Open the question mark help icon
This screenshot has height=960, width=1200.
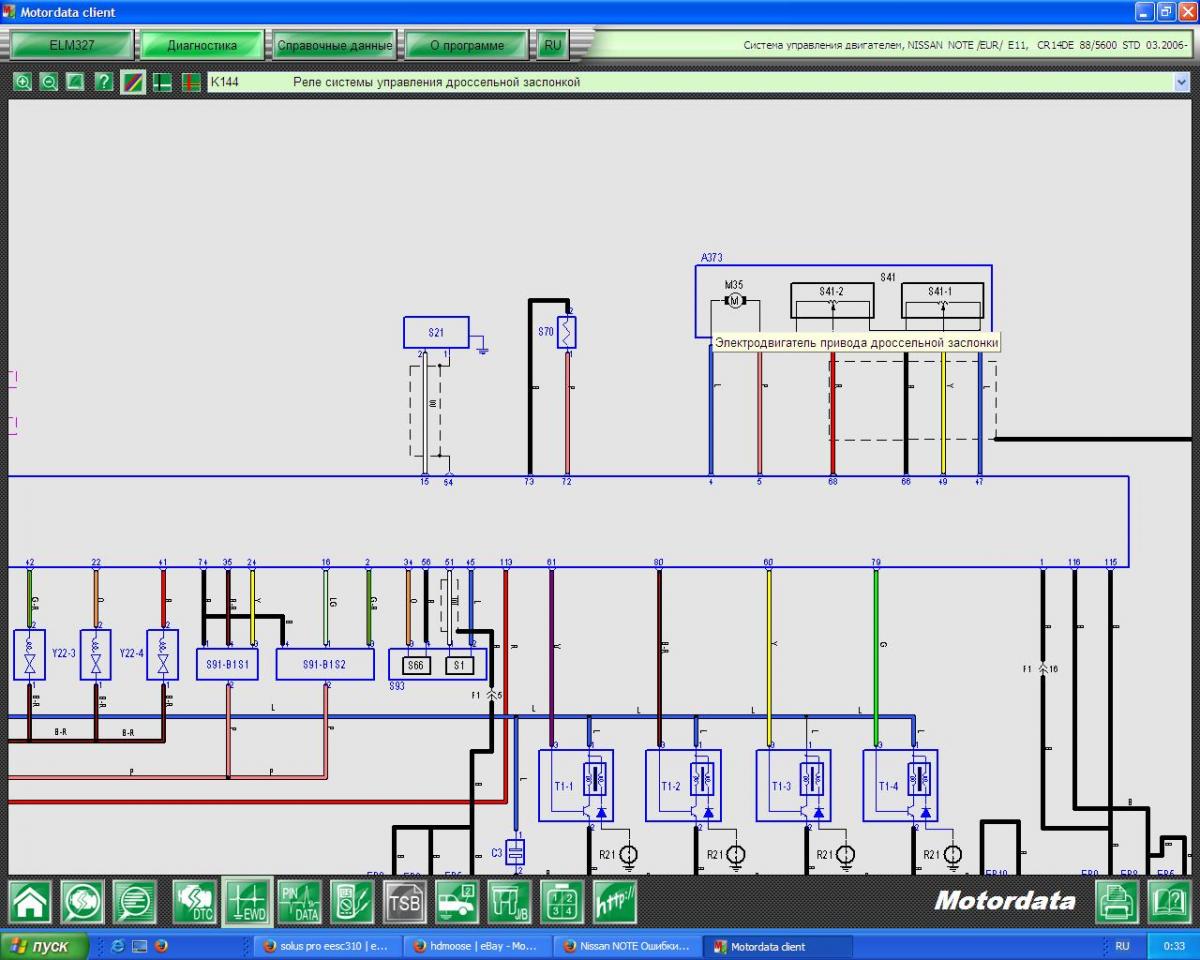point(104,82)
